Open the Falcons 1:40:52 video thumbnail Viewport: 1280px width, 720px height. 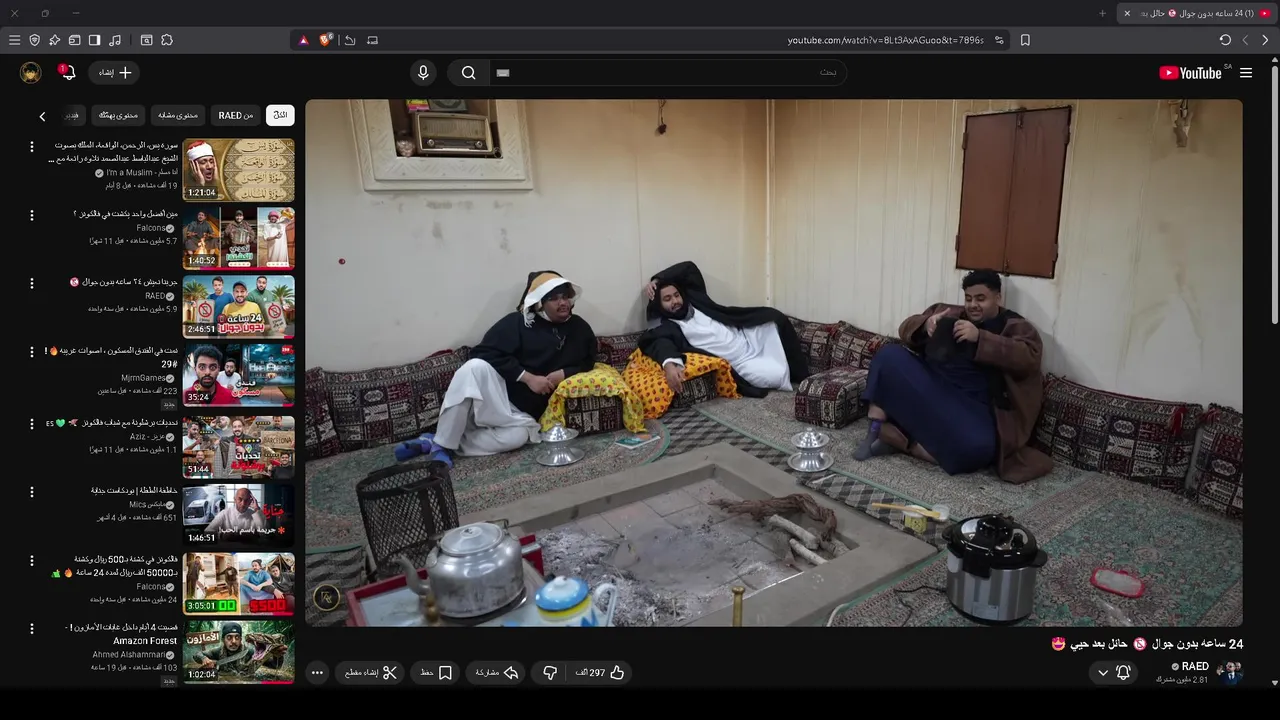click(x=238, y=238)
